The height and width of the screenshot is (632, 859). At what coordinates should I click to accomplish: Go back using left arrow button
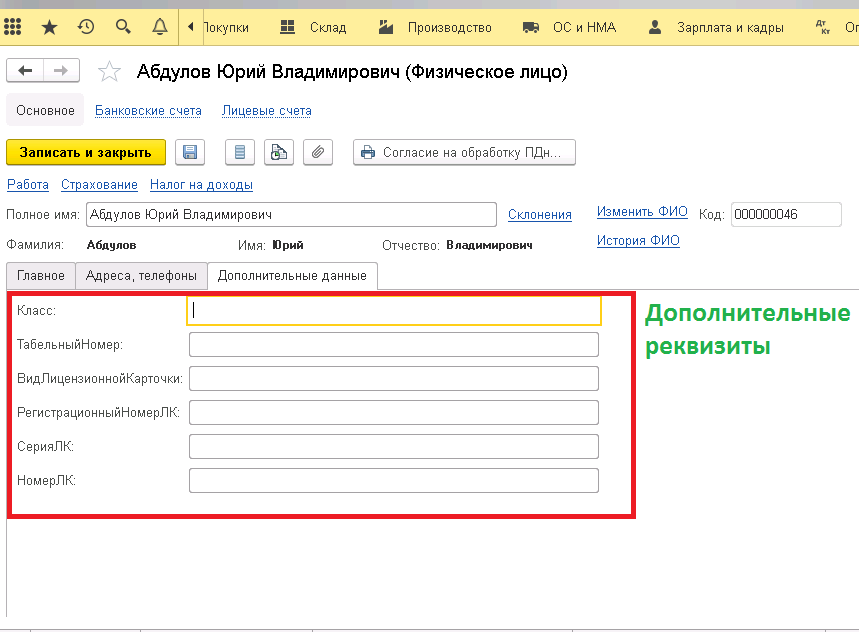click(x=26, y=70)
